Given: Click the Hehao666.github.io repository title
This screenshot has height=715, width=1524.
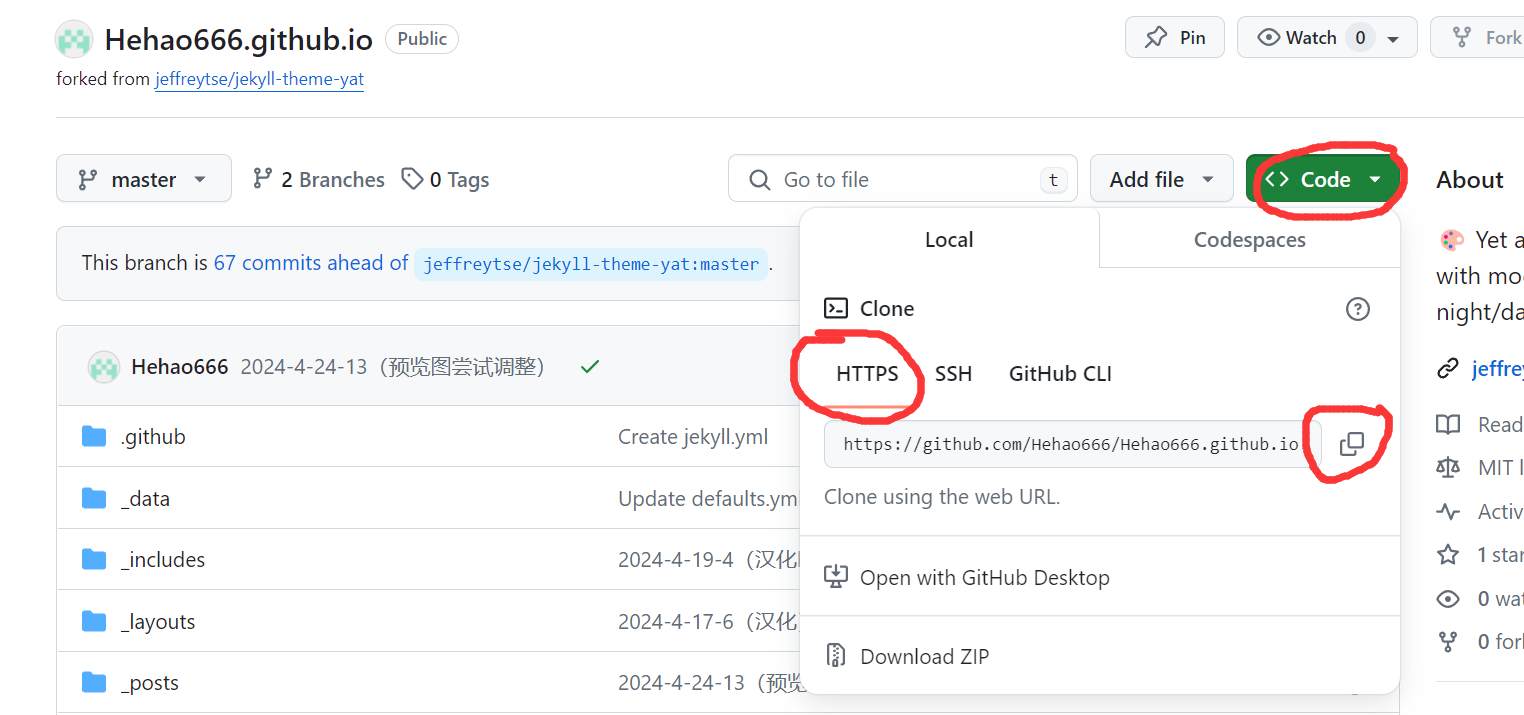Looking at the screenshot, I should (239, 40).
